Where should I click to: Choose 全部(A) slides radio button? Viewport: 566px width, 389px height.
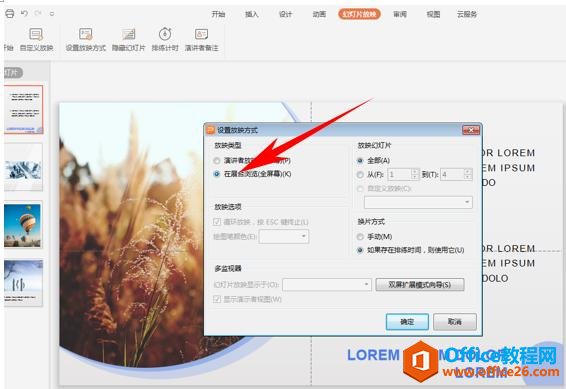click(360, 161)
